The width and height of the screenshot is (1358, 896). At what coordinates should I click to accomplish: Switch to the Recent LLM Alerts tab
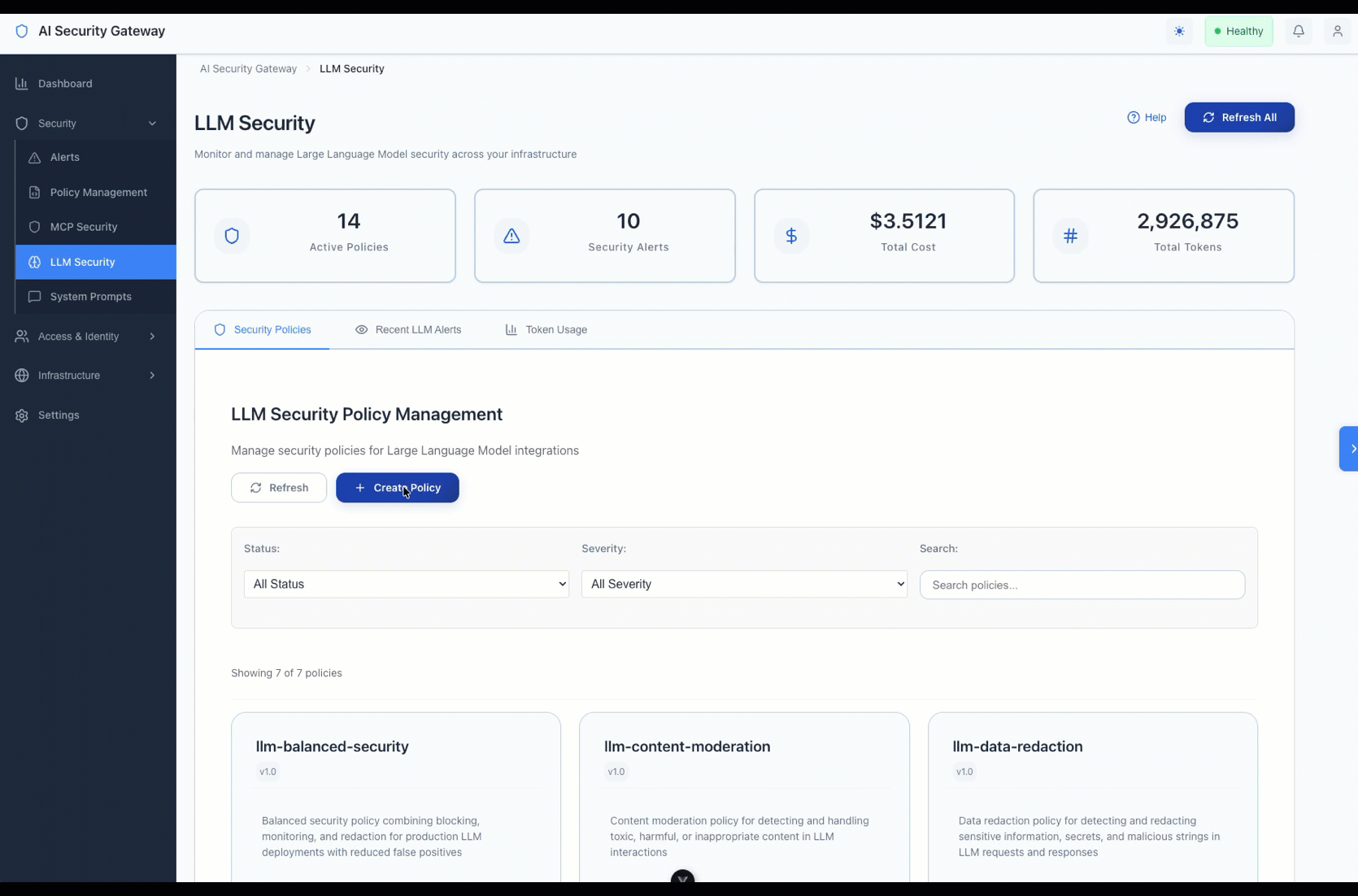point(418,329)
